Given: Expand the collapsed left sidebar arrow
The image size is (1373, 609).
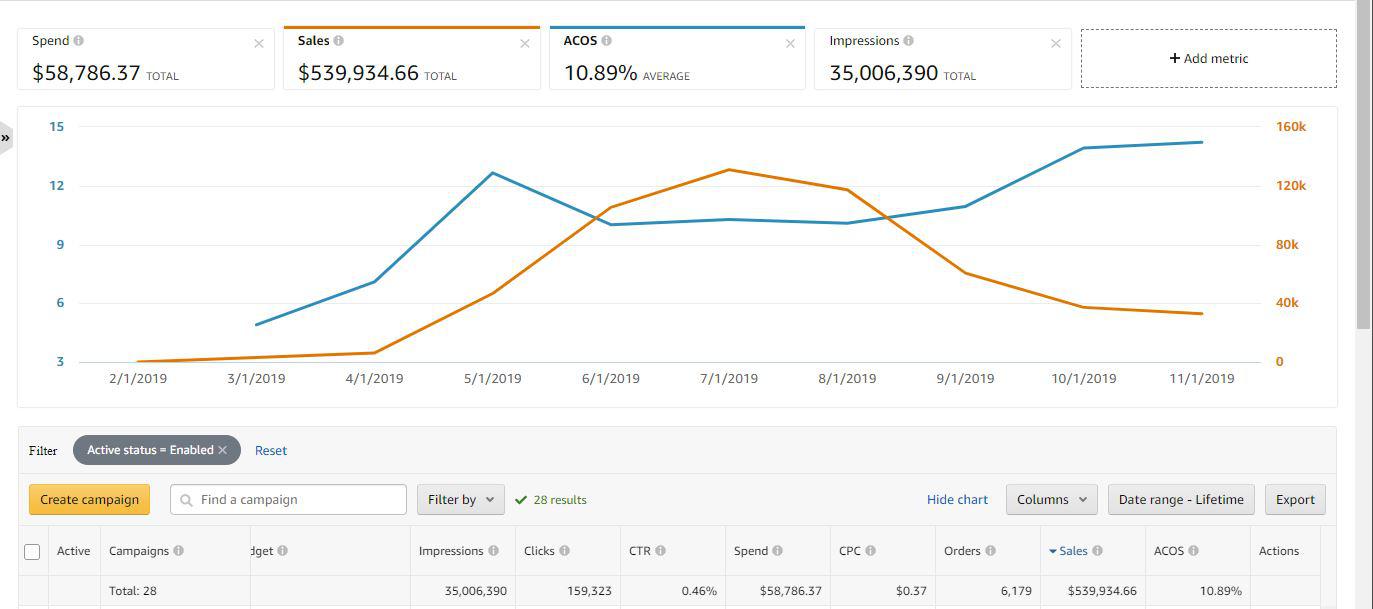Looking at the screenshot, I should [6, 137].
